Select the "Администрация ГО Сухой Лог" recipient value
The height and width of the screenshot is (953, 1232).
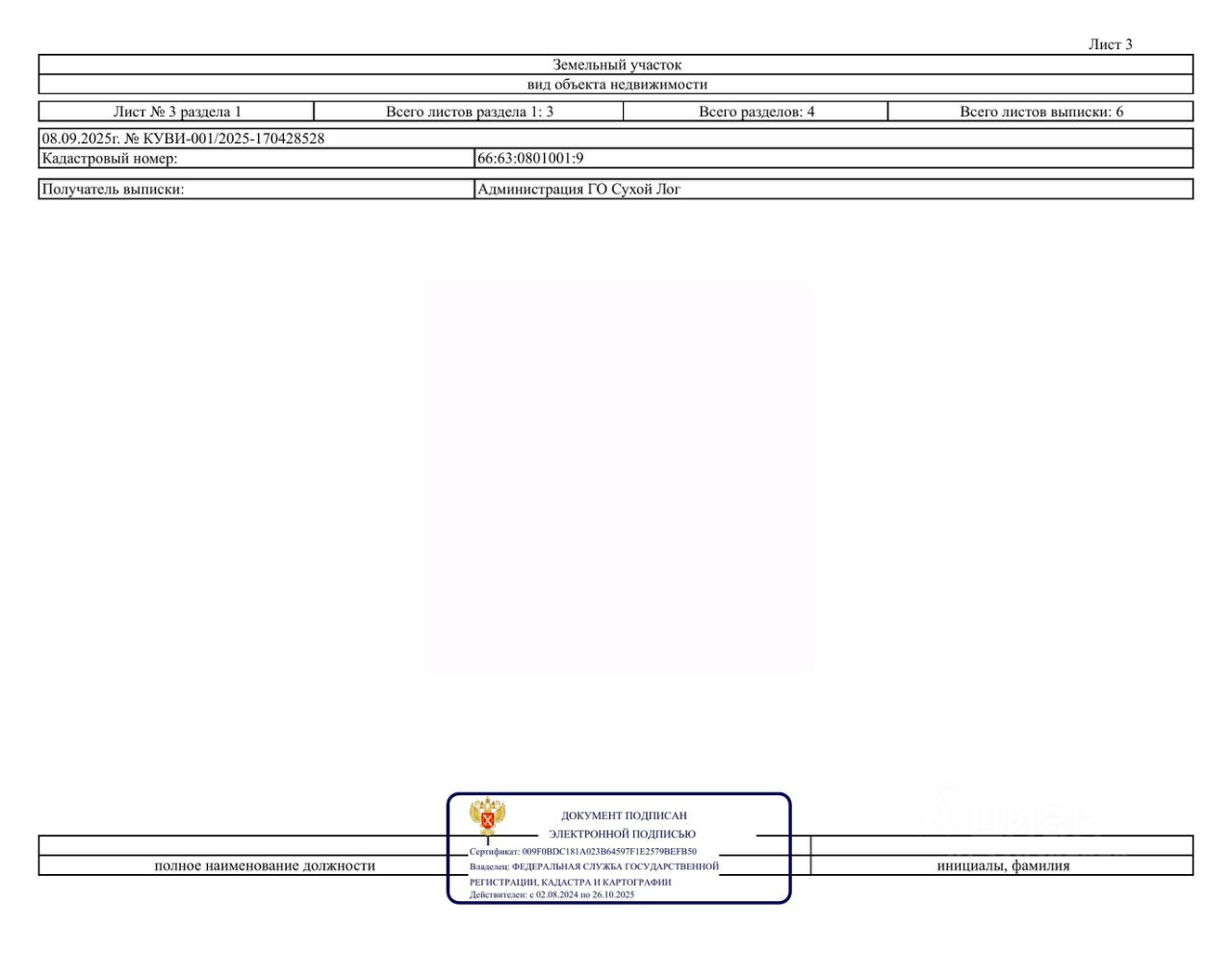(x=579, y=190)
